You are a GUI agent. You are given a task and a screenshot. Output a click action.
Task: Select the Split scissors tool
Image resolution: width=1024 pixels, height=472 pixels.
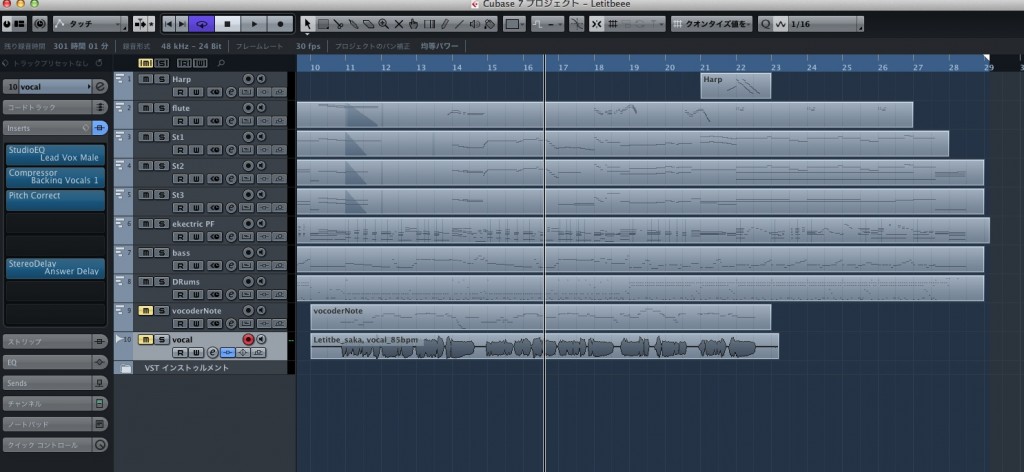(x=338, y=24)
